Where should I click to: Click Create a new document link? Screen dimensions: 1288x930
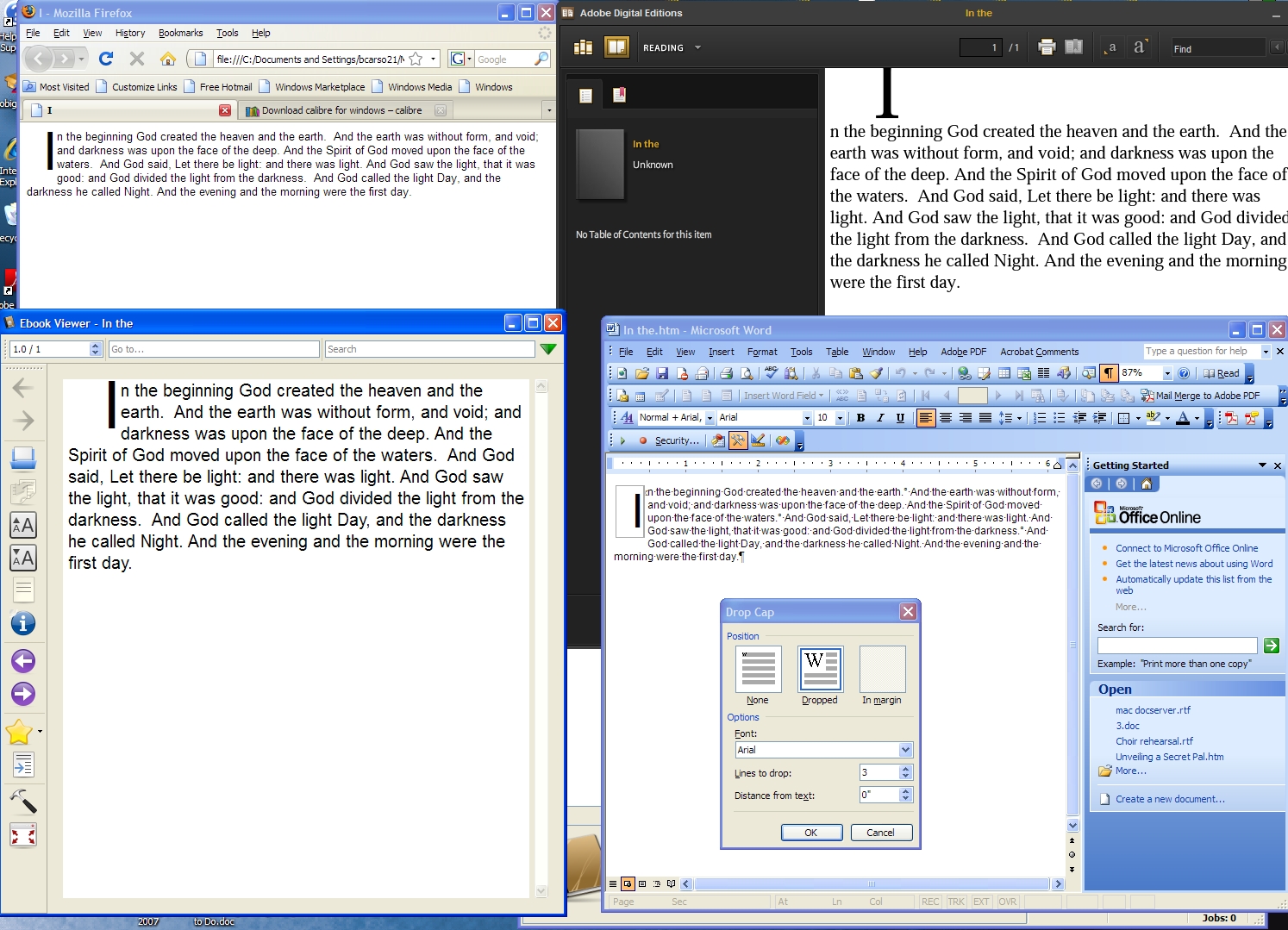coord(1170,799)
